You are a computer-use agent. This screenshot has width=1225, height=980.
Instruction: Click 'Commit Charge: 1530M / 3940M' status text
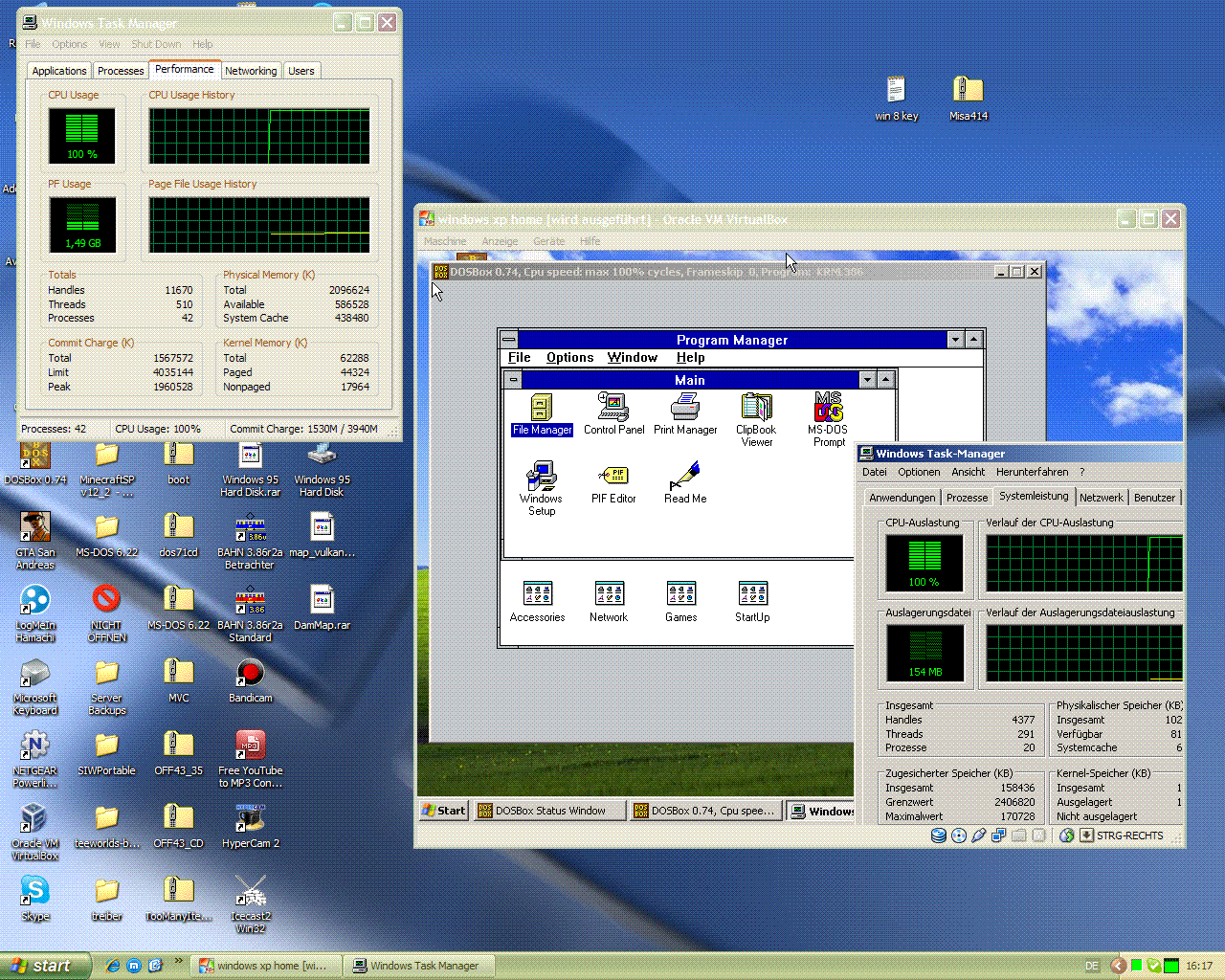coord(303,429)
